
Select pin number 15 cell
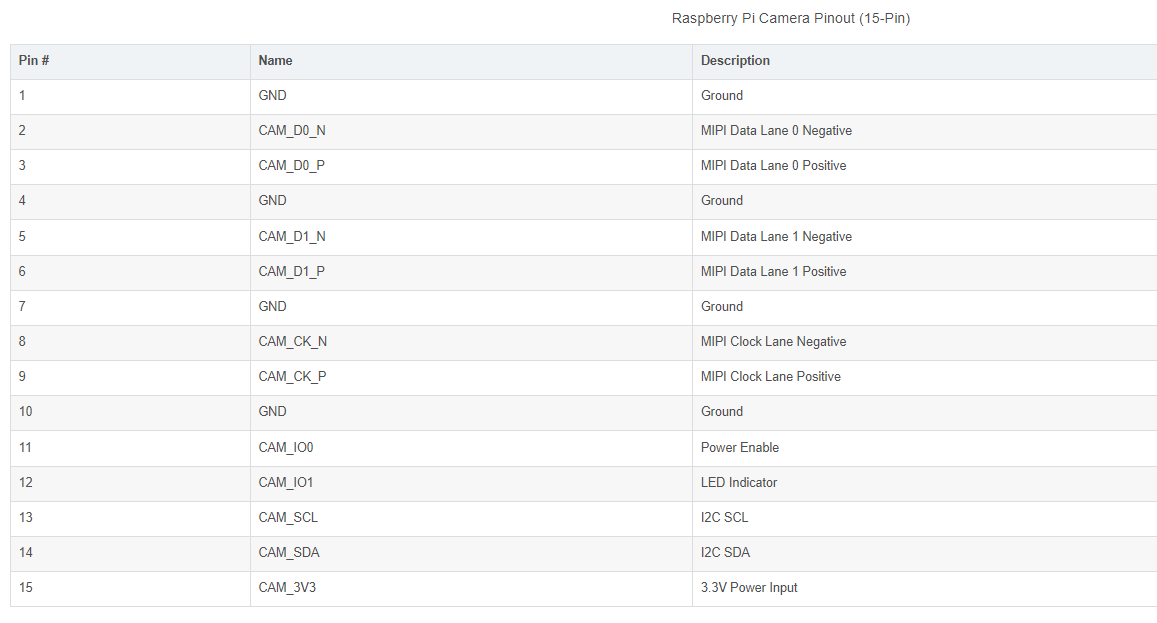coord(26,588)
